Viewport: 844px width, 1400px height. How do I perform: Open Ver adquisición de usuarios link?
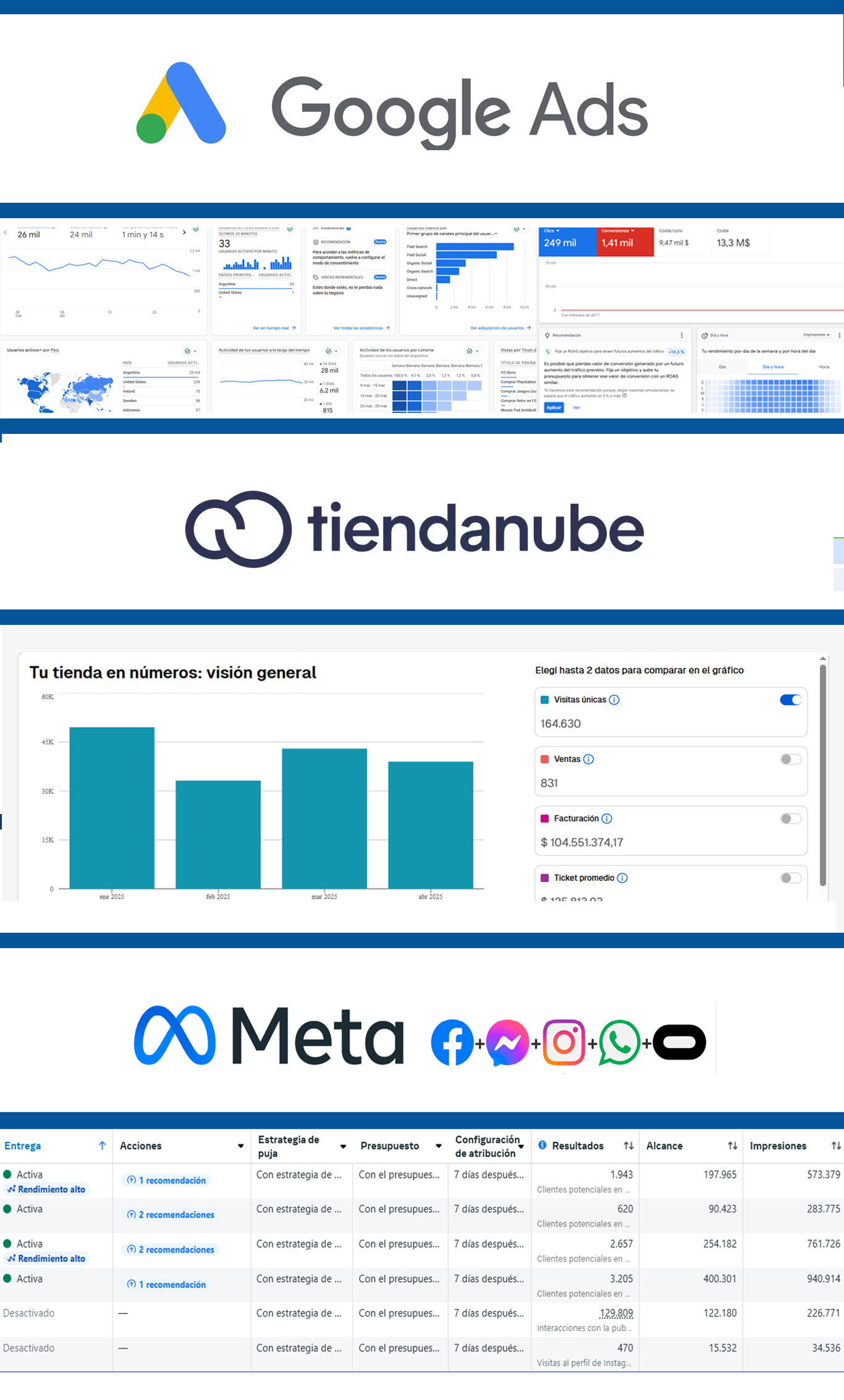tap(500, 328)
